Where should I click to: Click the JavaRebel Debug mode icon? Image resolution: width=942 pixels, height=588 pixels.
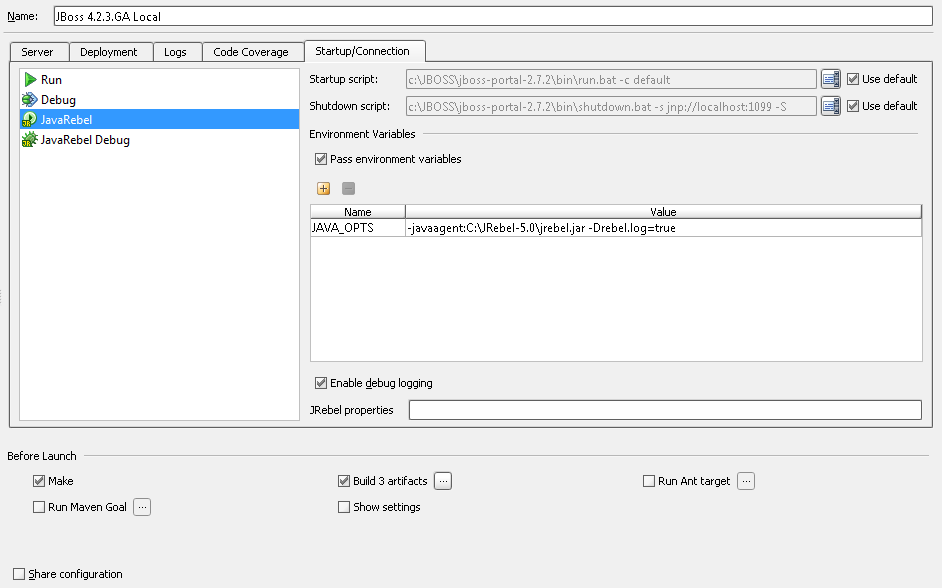pyautogui.click(x=30, y=140)
